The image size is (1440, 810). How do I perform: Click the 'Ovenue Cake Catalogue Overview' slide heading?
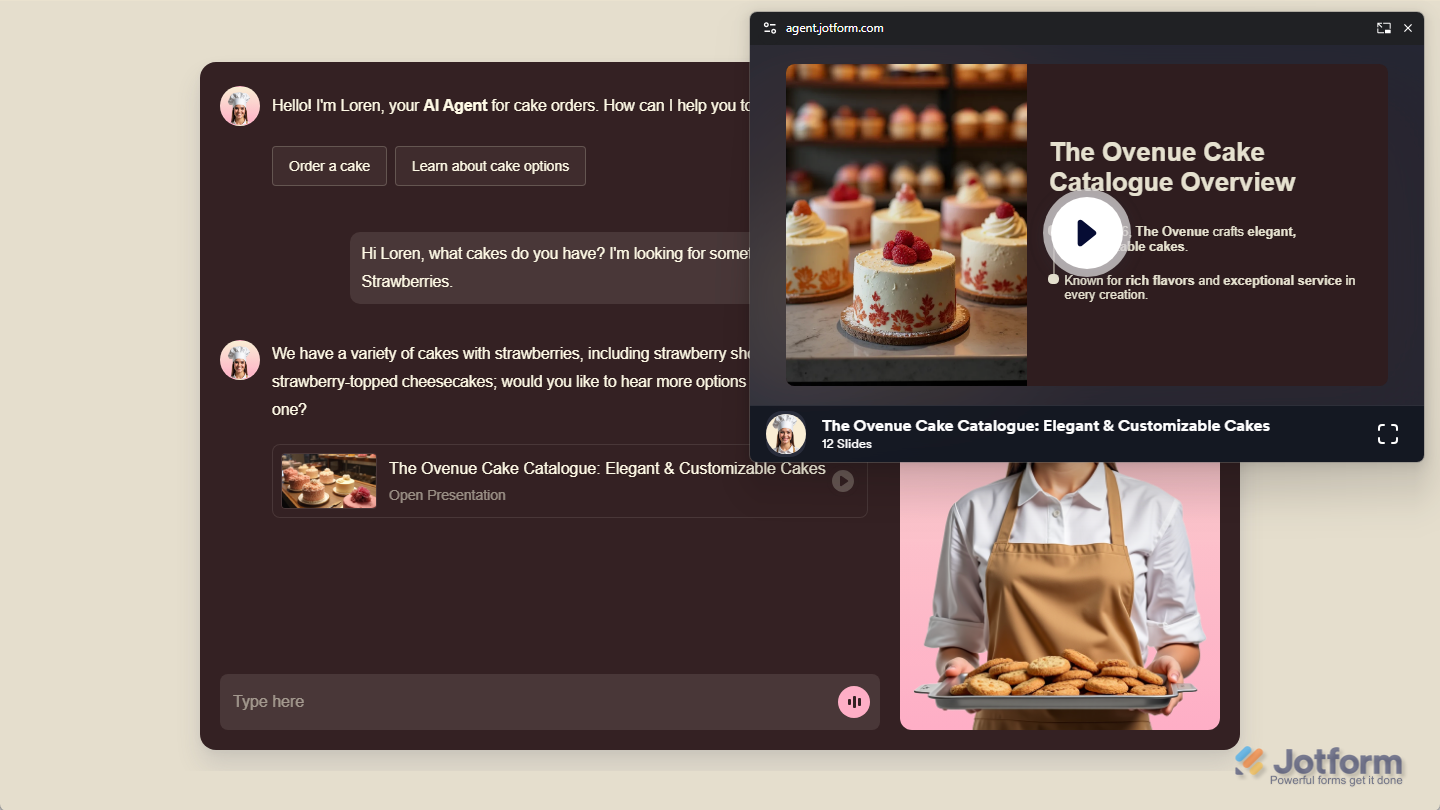(x=1172, y=167)
